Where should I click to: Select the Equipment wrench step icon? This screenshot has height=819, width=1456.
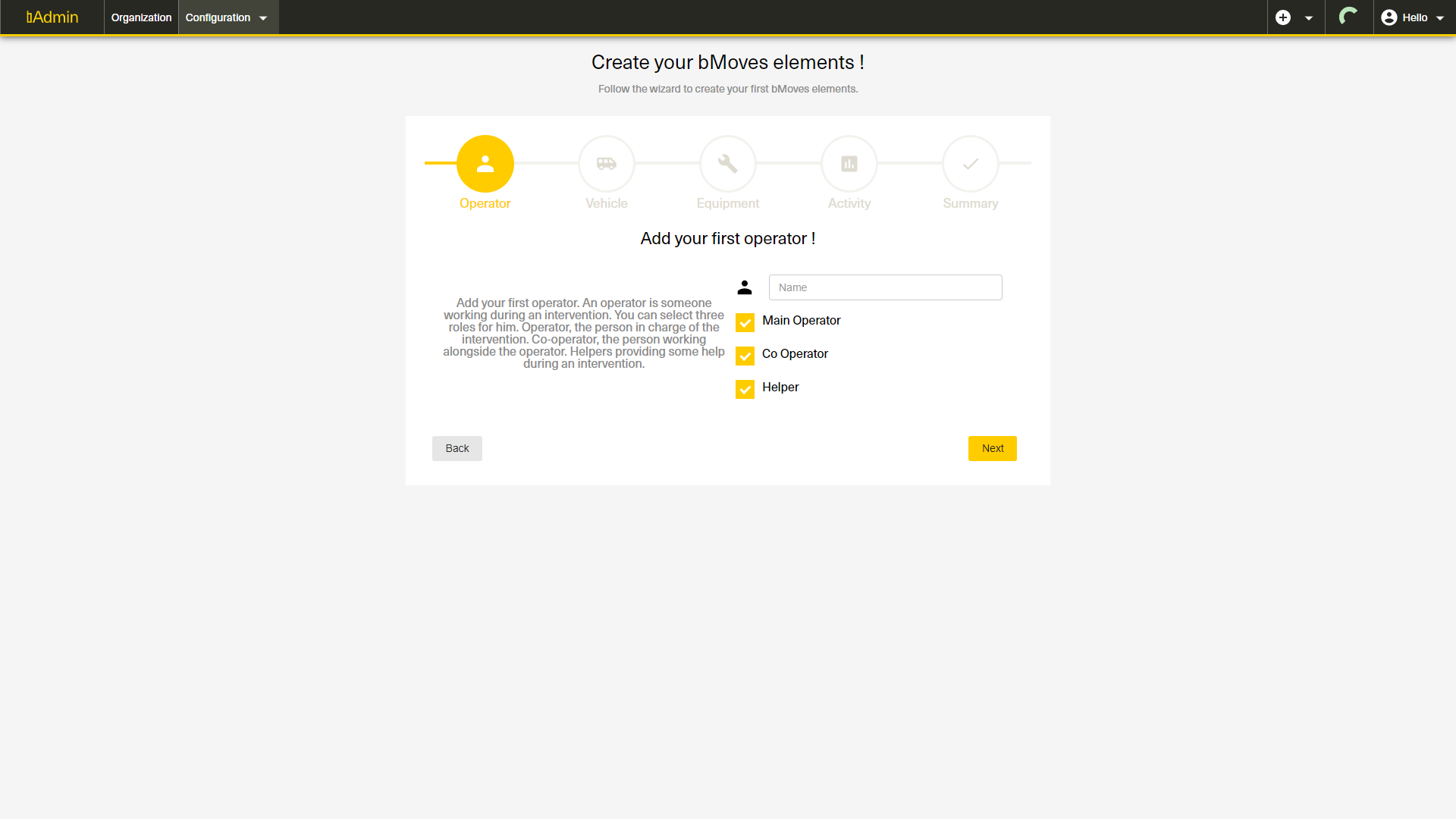point(728,164)
